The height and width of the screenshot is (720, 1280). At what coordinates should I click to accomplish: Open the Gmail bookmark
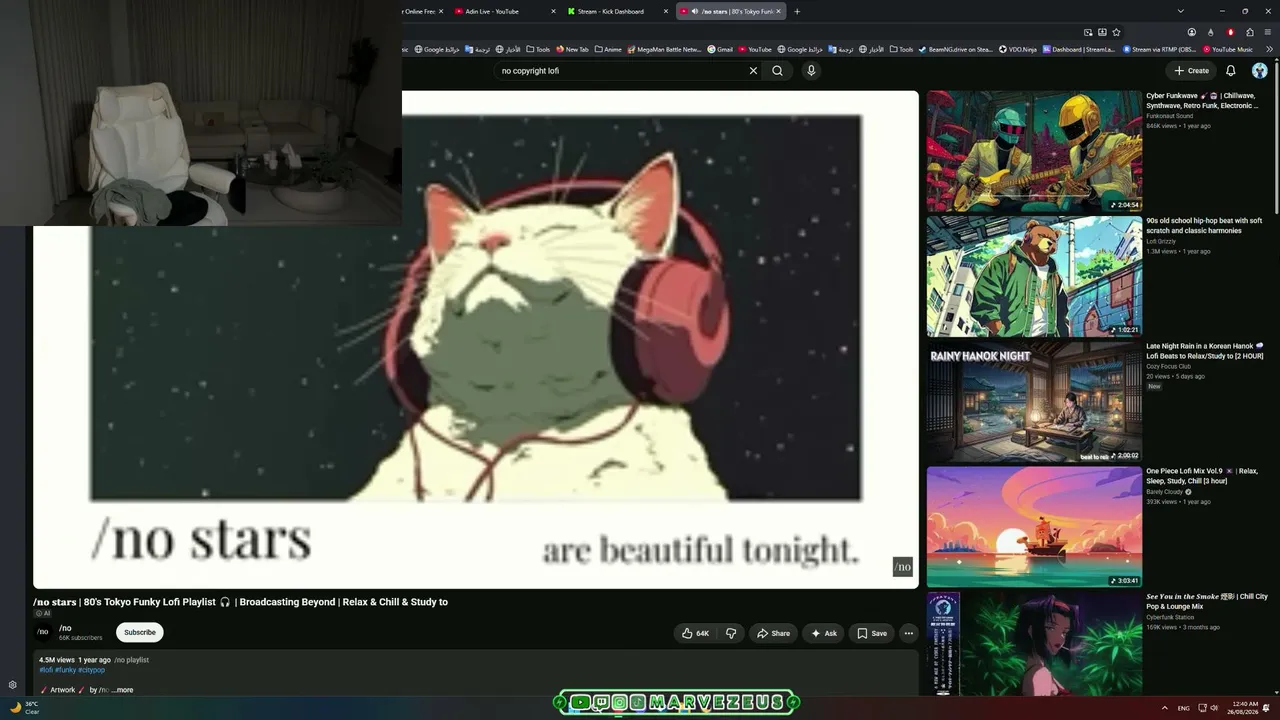(x=720, y=49)
